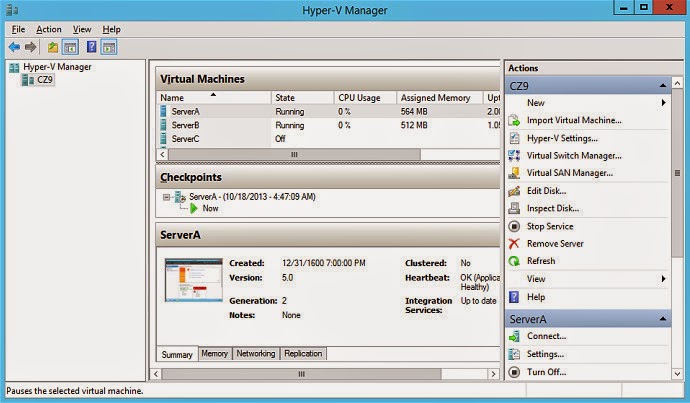Viewport: 690px width, 403px height.
Task: Click the Help toolbar icon
Action: pyautogui.click(x=92, y=47)
